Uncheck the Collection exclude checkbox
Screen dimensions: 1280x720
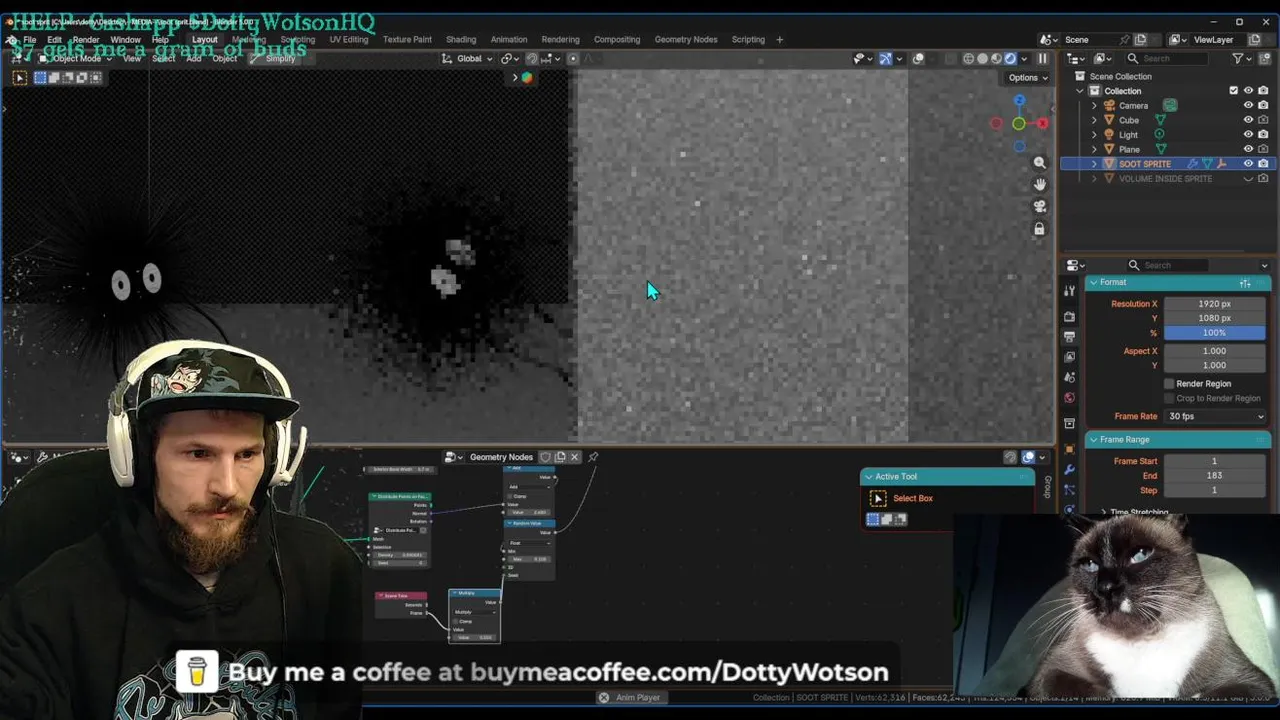[1233, 91]
